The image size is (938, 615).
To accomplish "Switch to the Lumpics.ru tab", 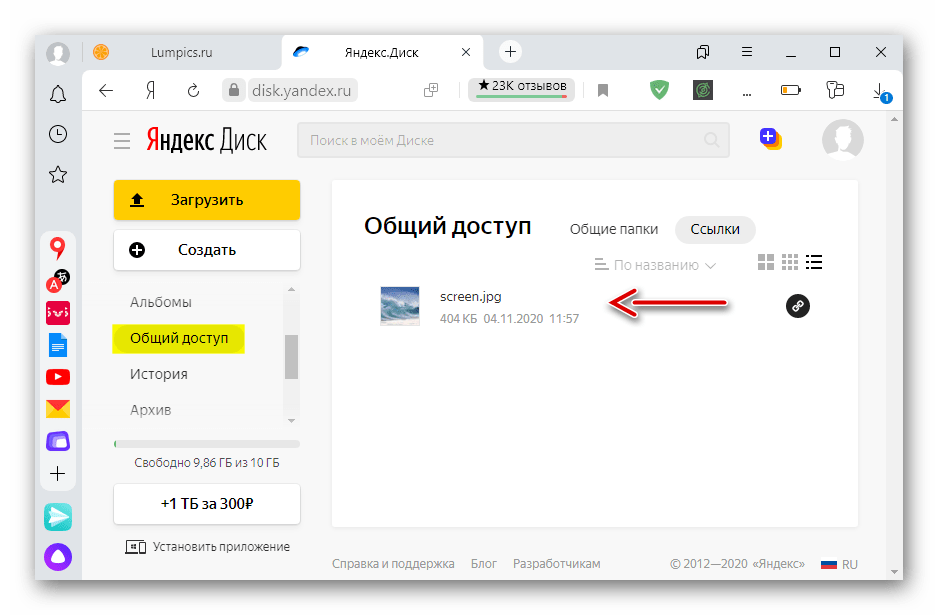I will 181,52.
